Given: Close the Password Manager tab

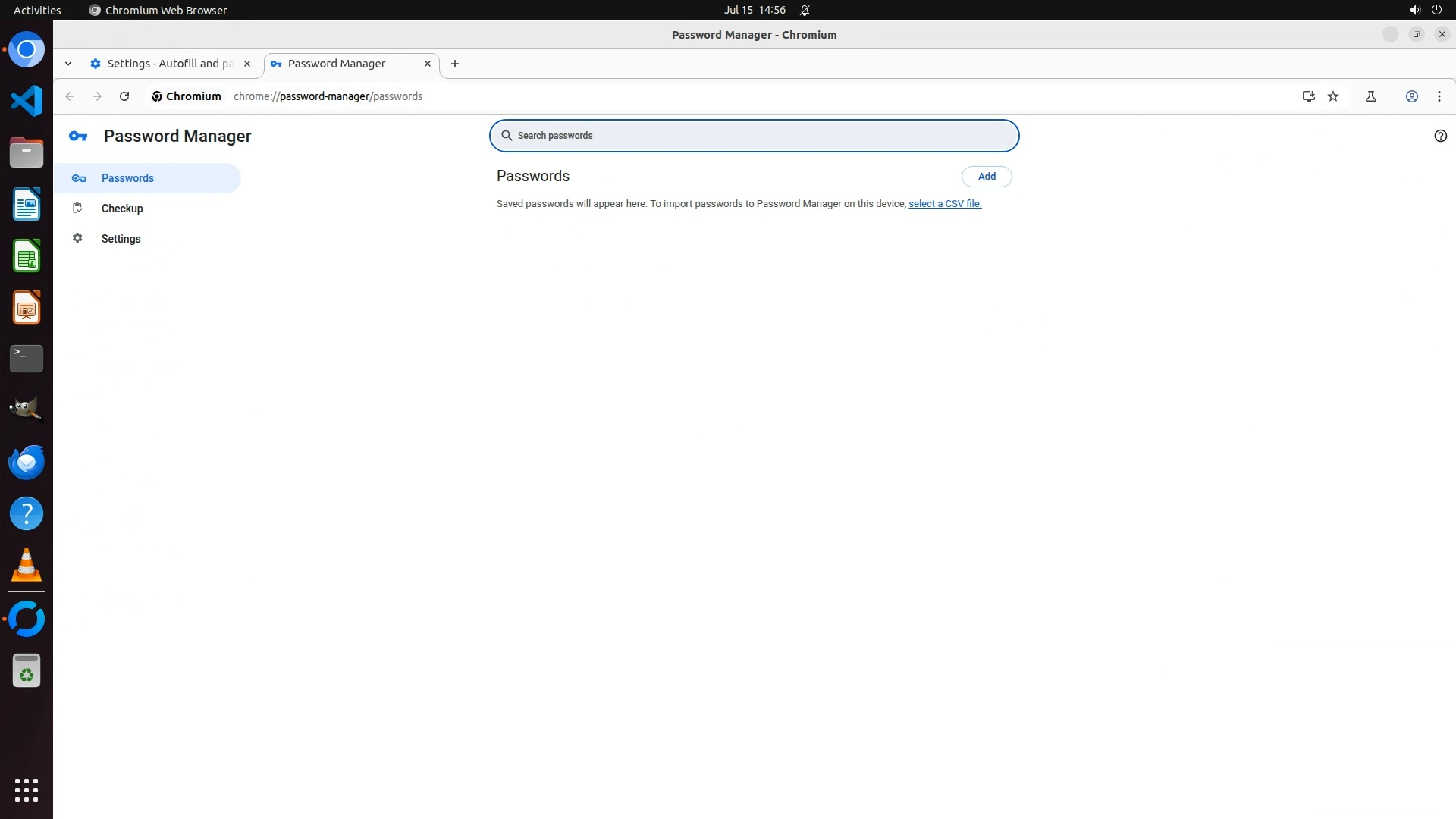Looking at the screenshot, I should [428, 64].
